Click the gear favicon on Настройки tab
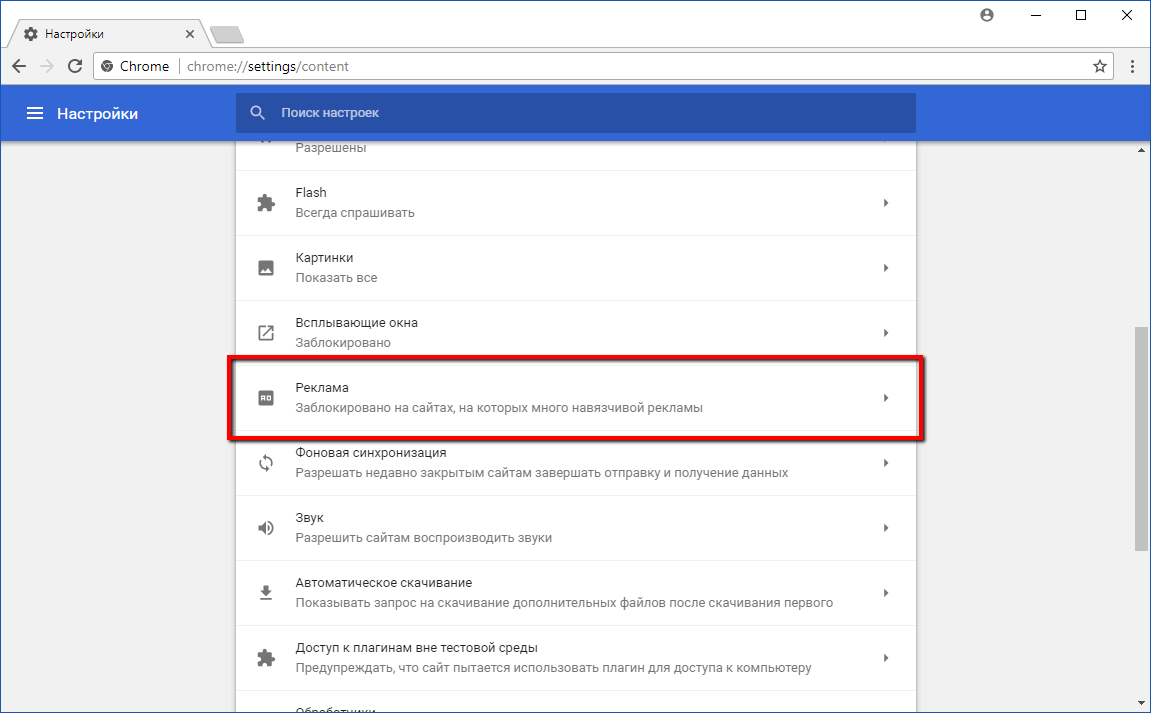 tap(31, 34)
